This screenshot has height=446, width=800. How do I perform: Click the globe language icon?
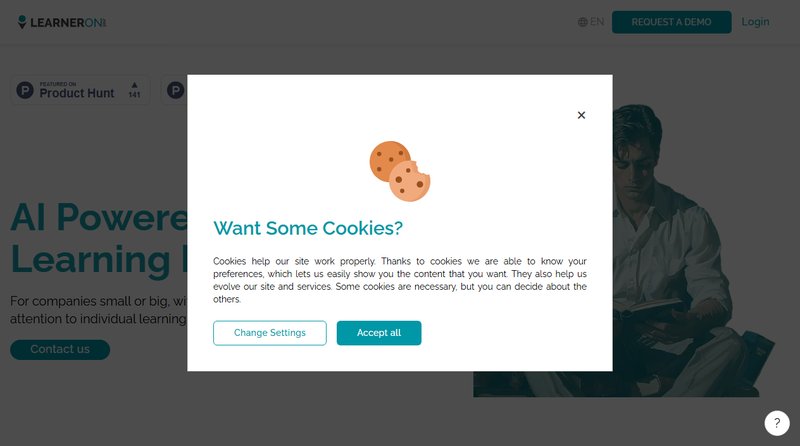click(583, 22)
